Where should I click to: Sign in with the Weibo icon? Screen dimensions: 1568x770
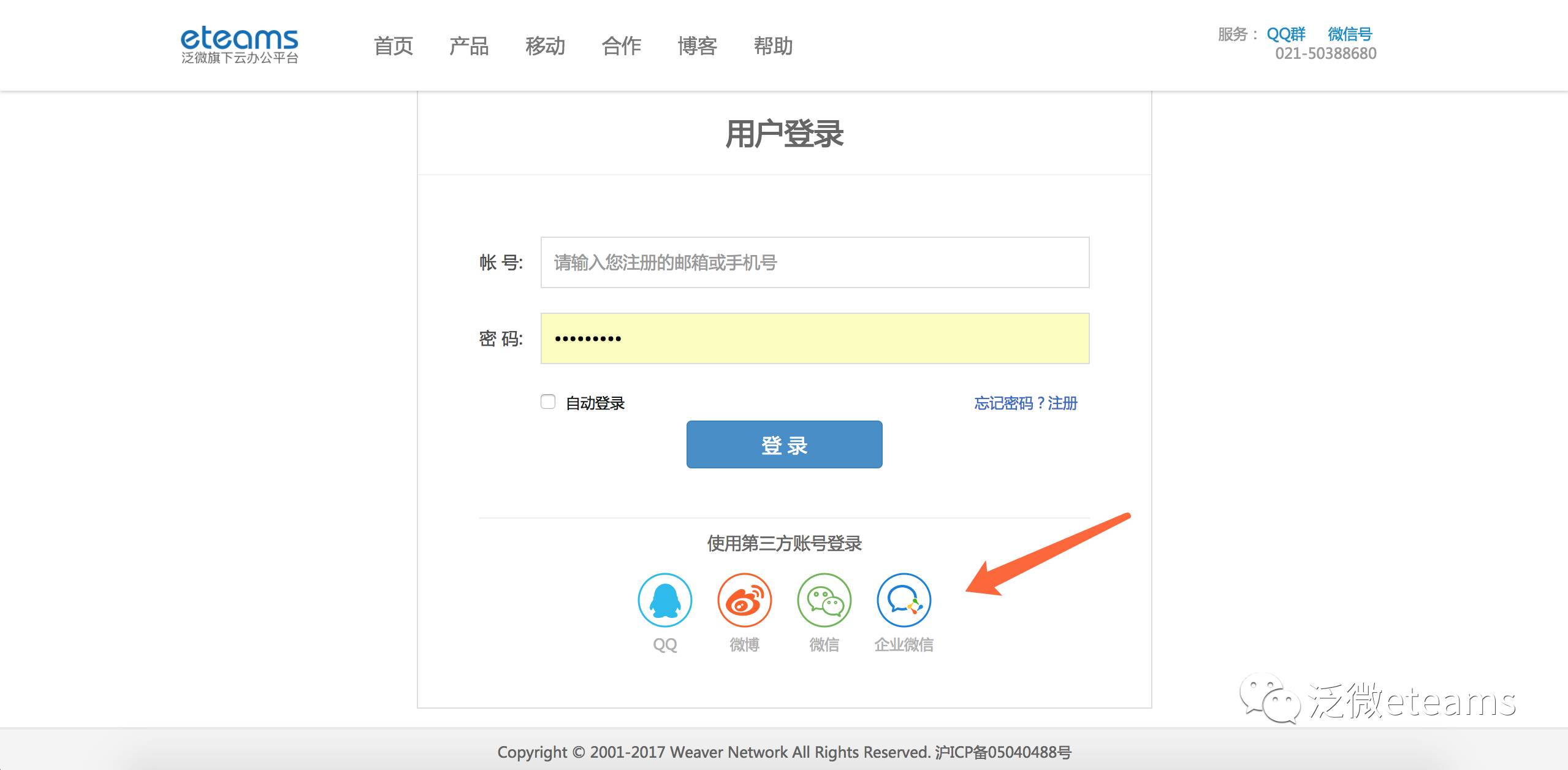pos(745,600)
